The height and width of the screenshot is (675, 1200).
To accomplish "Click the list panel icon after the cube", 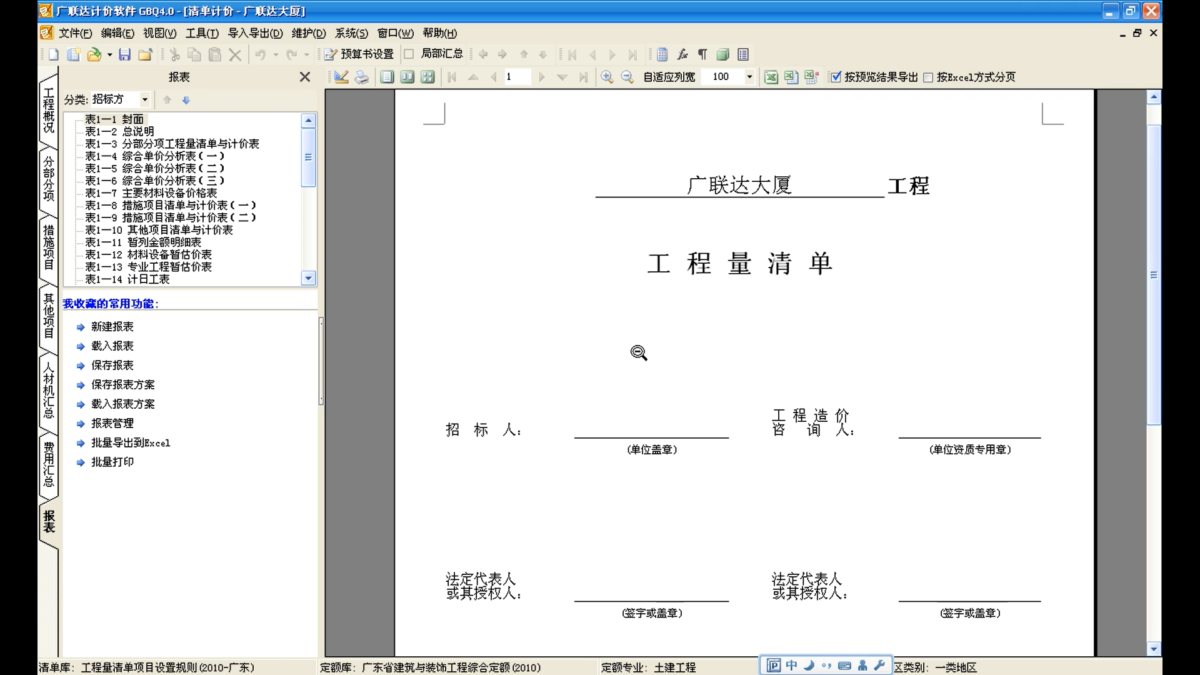I will click(x=743, y=55).
